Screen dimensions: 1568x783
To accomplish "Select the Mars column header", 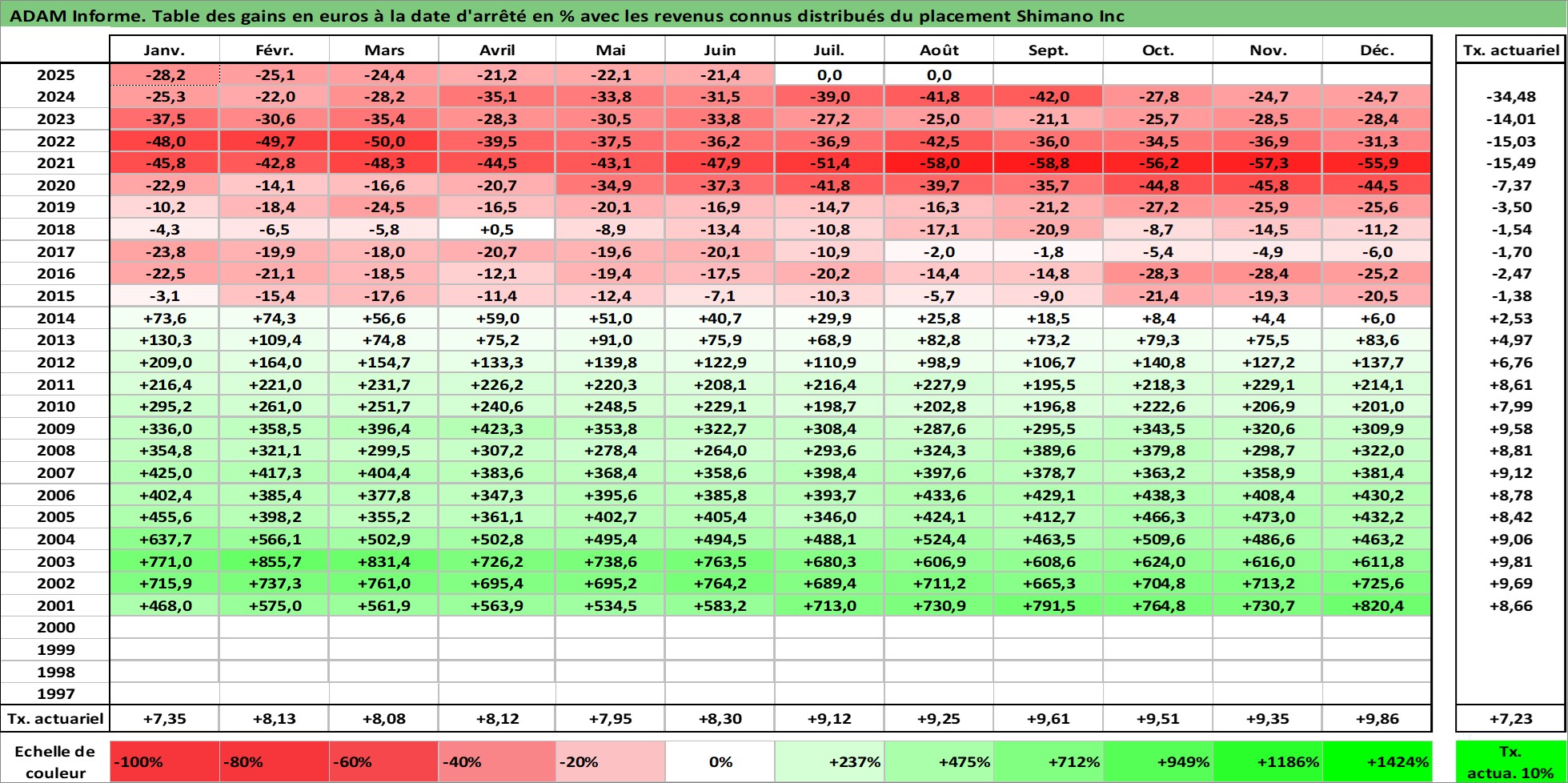I will (383, 50).
